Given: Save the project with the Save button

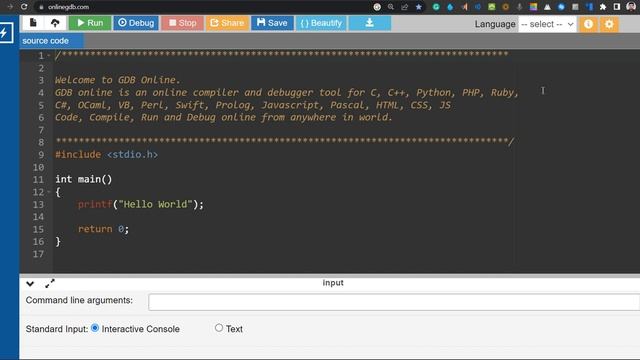Looking at the screenshot, I should point(272,23).
